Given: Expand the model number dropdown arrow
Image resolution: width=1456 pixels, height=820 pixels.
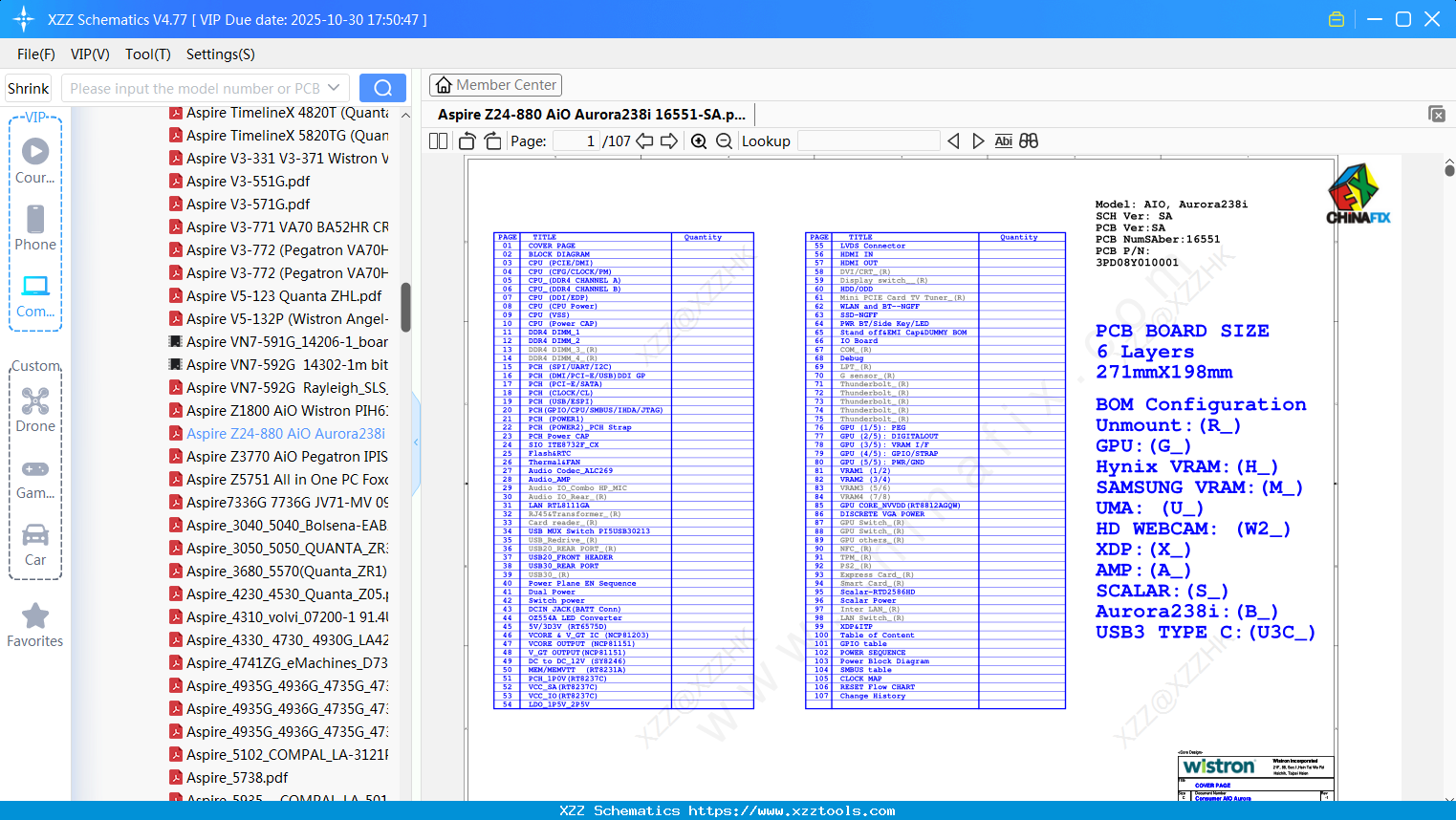Looking at the screenshot, I should pyautogui.click(x=334, y=88).
